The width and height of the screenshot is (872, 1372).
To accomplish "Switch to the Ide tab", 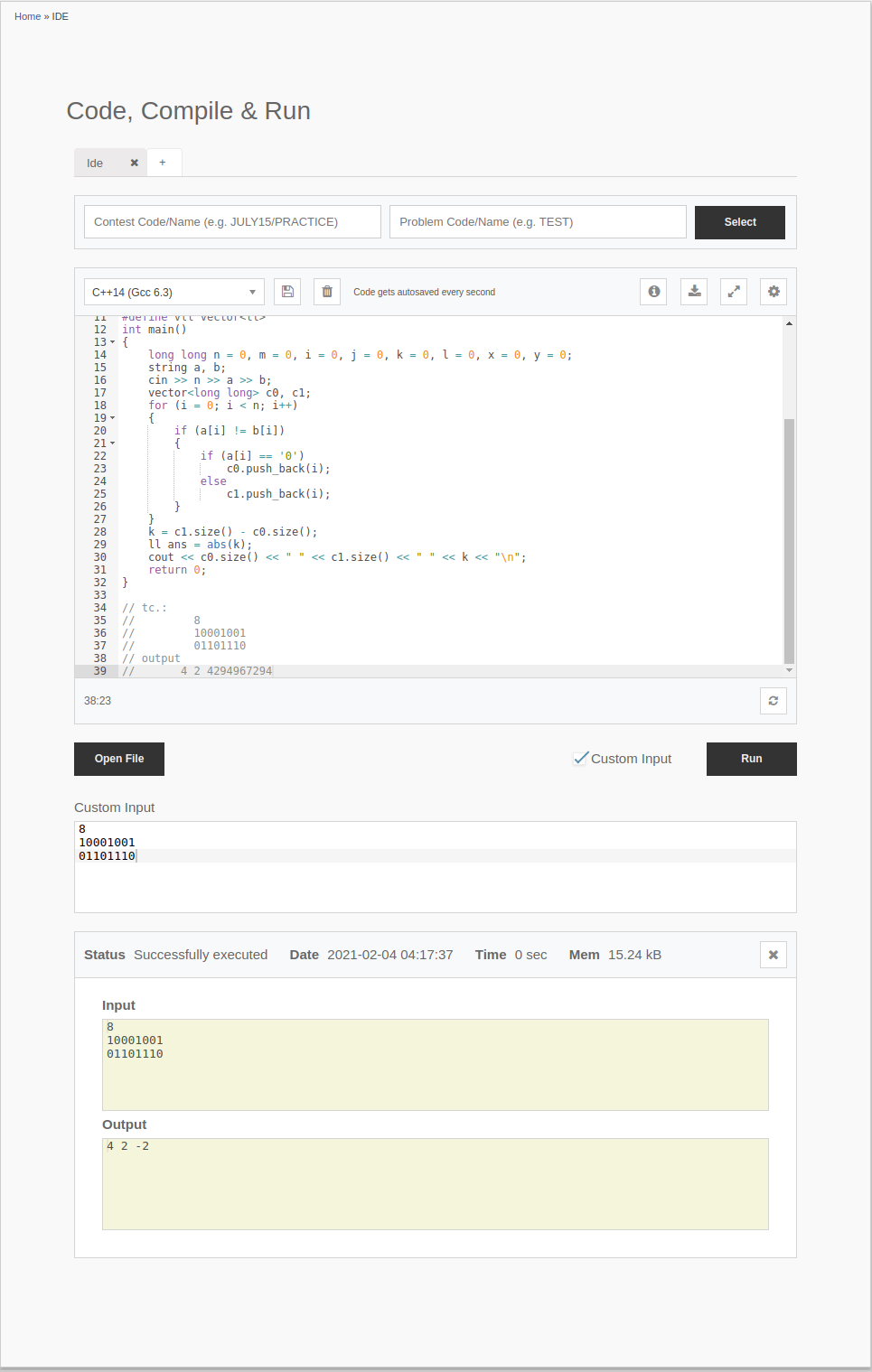I will tap(94, 163).
